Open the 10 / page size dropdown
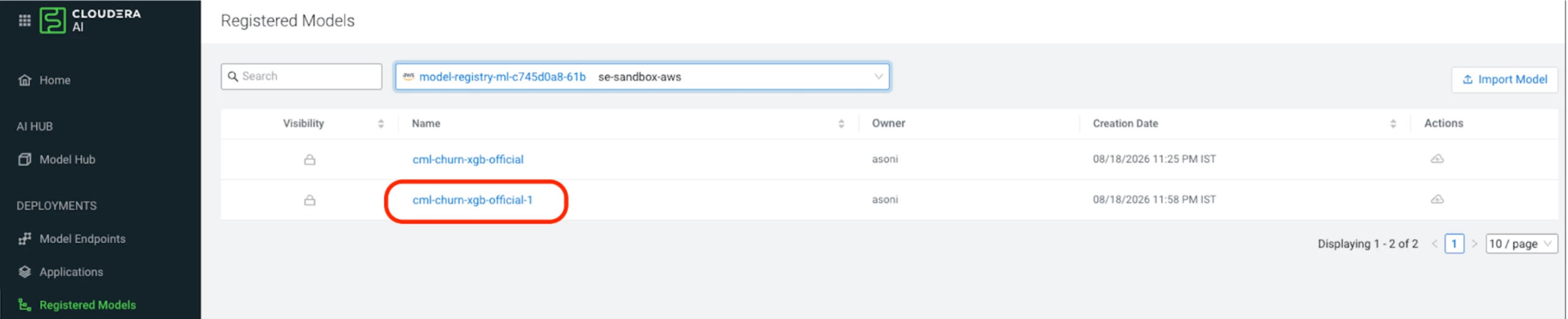The width and height of the screenshot is (1568, 319). (x=1521, y=244)
